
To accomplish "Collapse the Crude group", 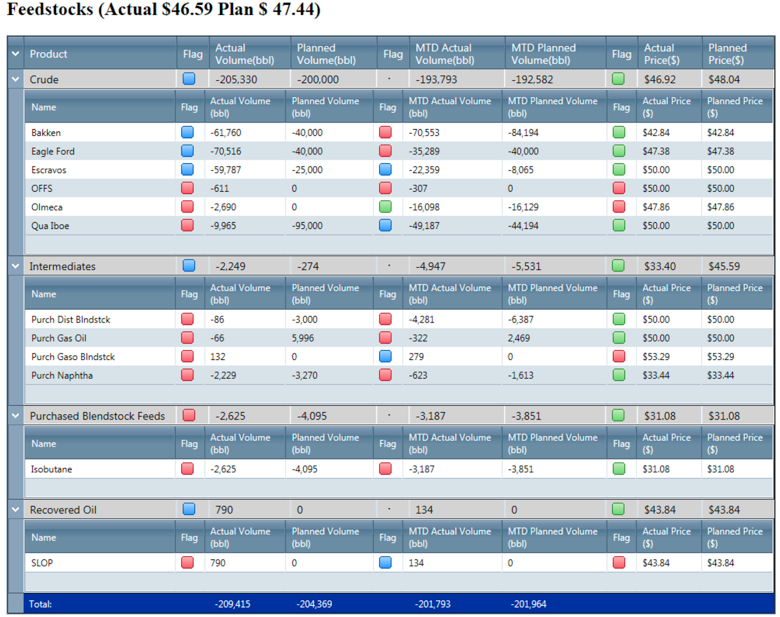I will click(x=16, y=79).
